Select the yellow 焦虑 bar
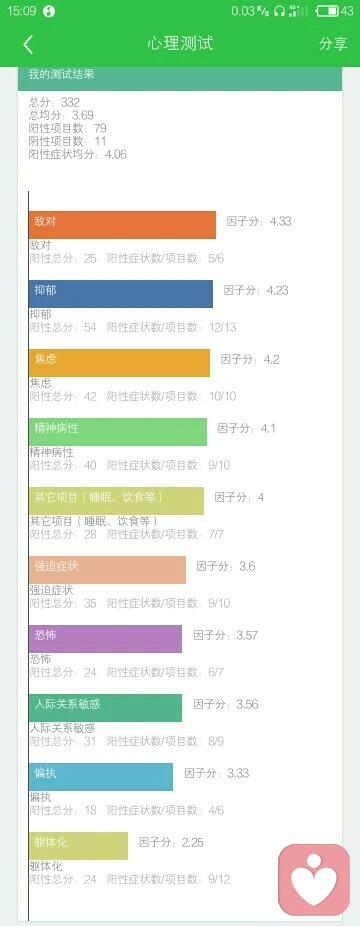The width and height of the screenshot is (360, 926). 119,363
